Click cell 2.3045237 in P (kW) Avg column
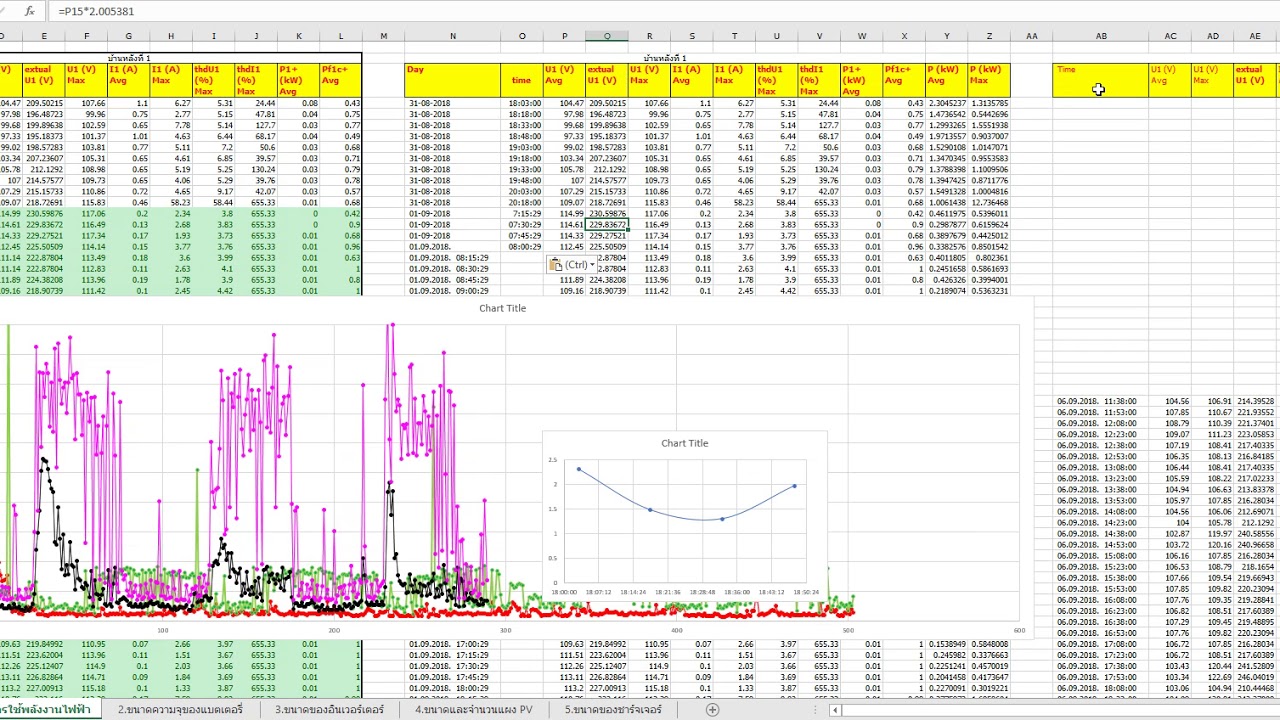 coord(946,103)
